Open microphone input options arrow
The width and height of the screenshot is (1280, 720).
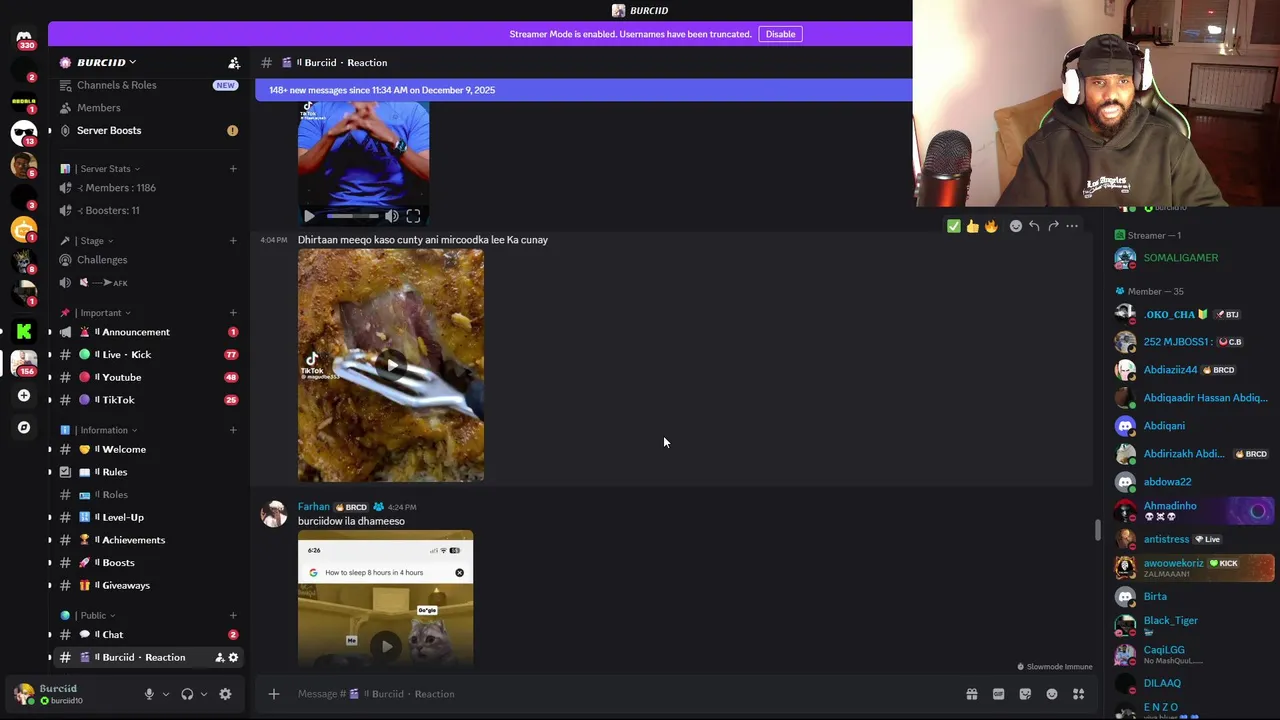166,694
